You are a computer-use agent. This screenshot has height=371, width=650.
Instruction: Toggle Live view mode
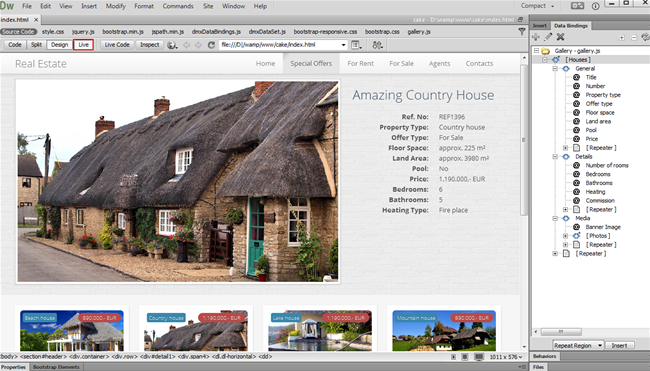(x=83, y=45)
